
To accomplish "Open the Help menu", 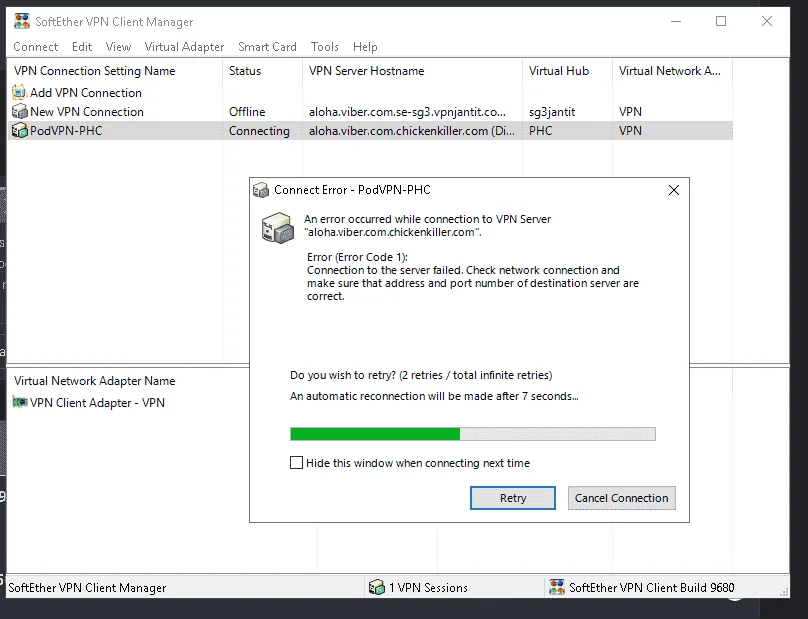I will 365,47.
